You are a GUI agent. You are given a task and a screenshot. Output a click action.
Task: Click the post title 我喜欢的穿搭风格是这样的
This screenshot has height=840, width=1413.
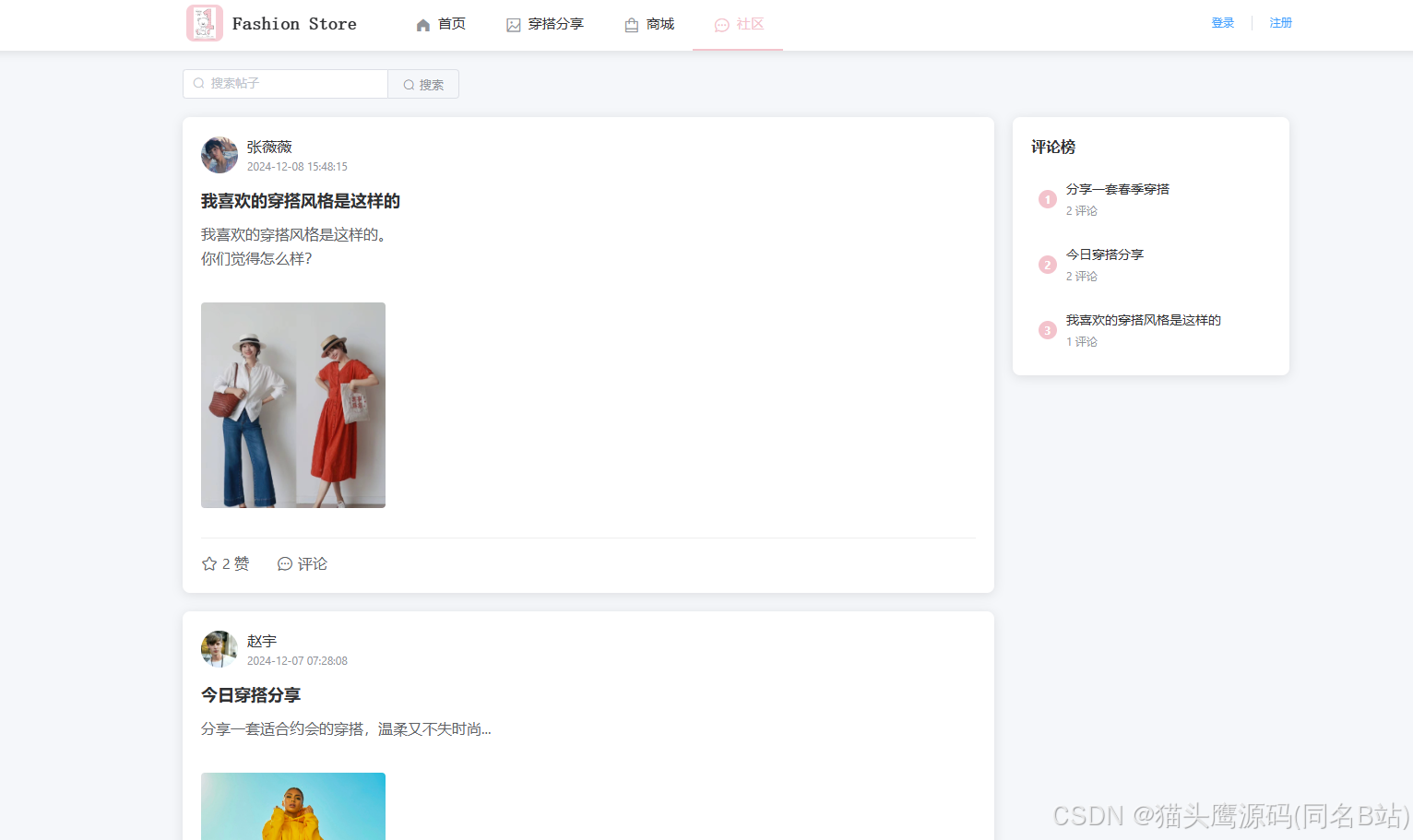[301, 201]
